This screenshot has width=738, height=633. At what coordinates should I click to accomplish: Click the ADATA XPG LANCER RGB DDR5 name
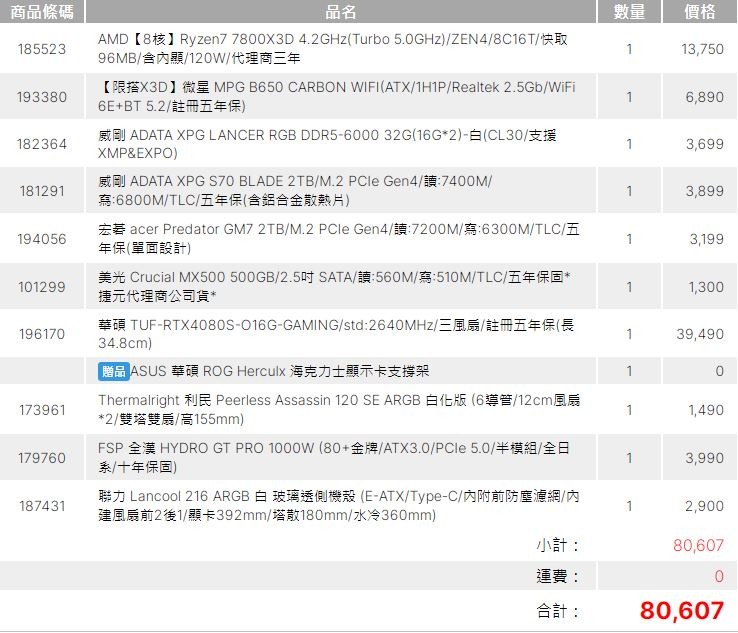tap(327, 144)
